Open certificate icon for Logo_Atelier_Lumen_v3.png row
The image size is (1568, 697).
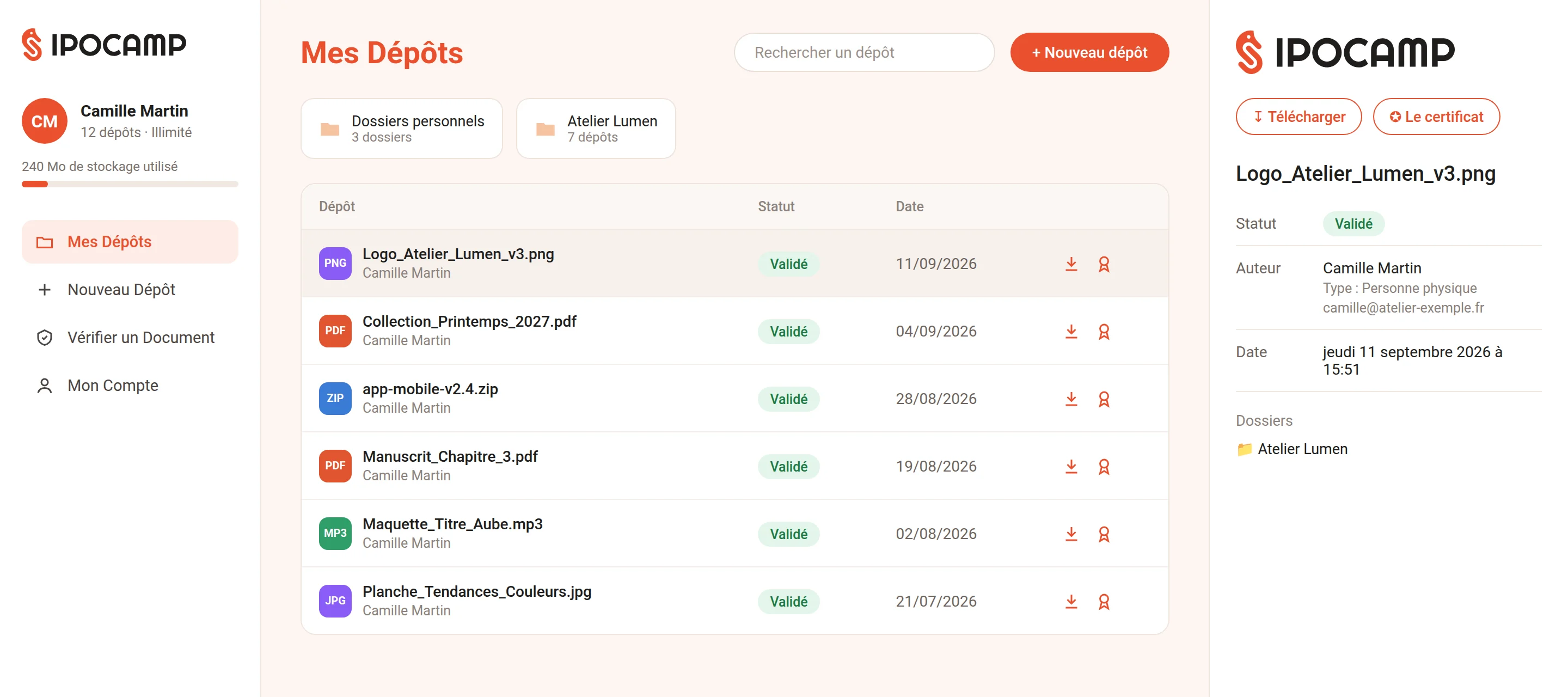tap(1104, 264)
